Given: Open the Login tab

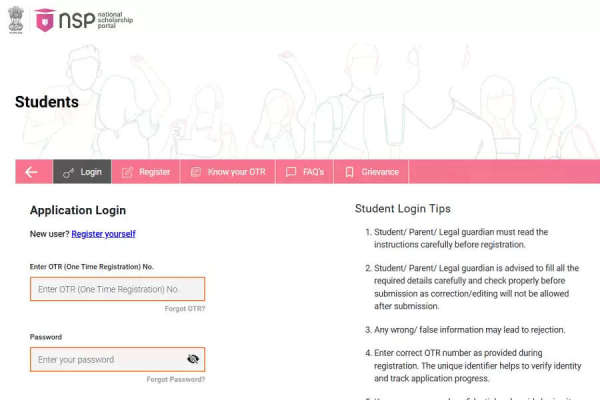Looking at the screenshot, I should tap(82, 172).
